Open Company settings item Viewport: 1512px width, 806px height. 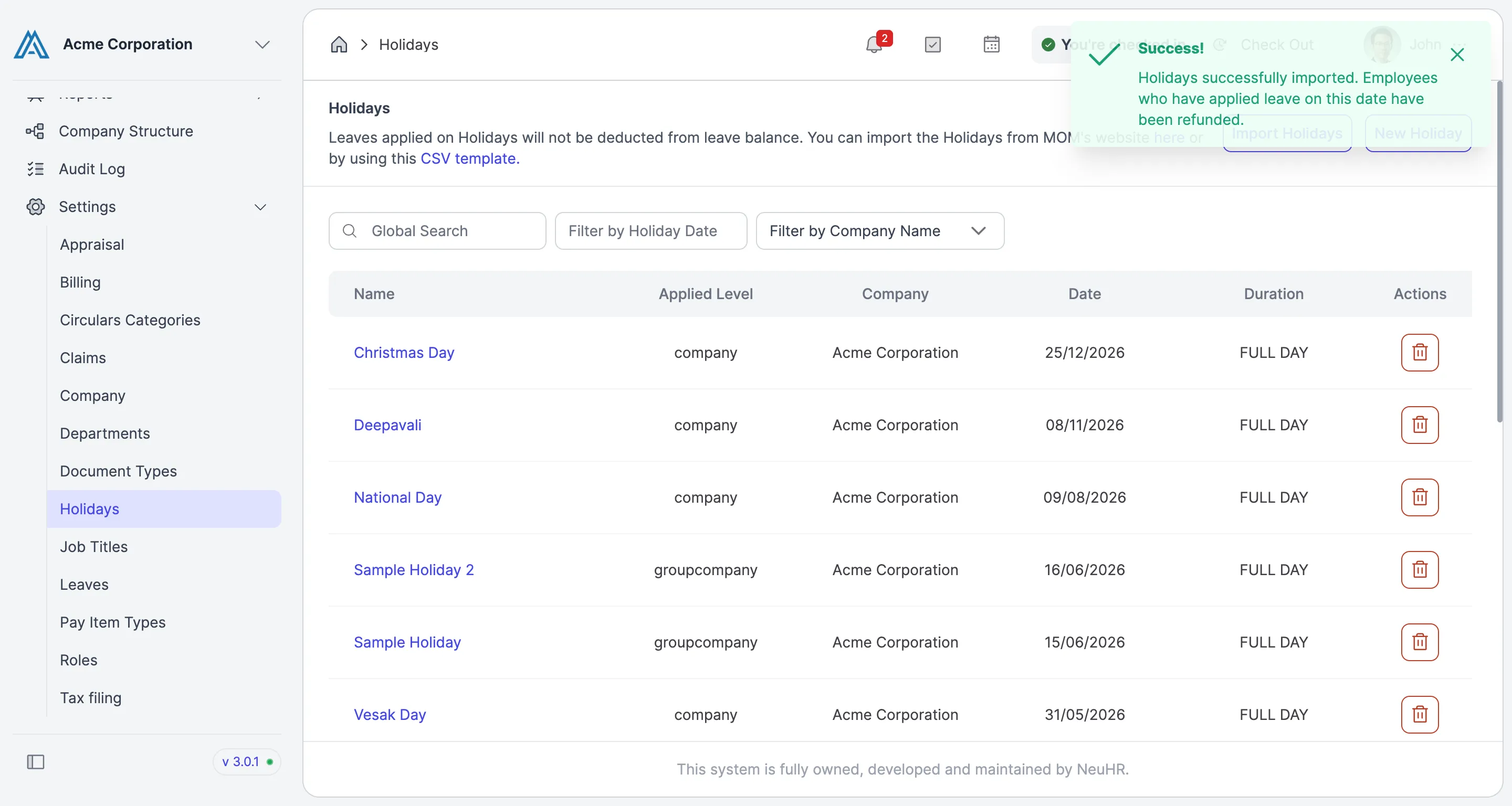92,395
